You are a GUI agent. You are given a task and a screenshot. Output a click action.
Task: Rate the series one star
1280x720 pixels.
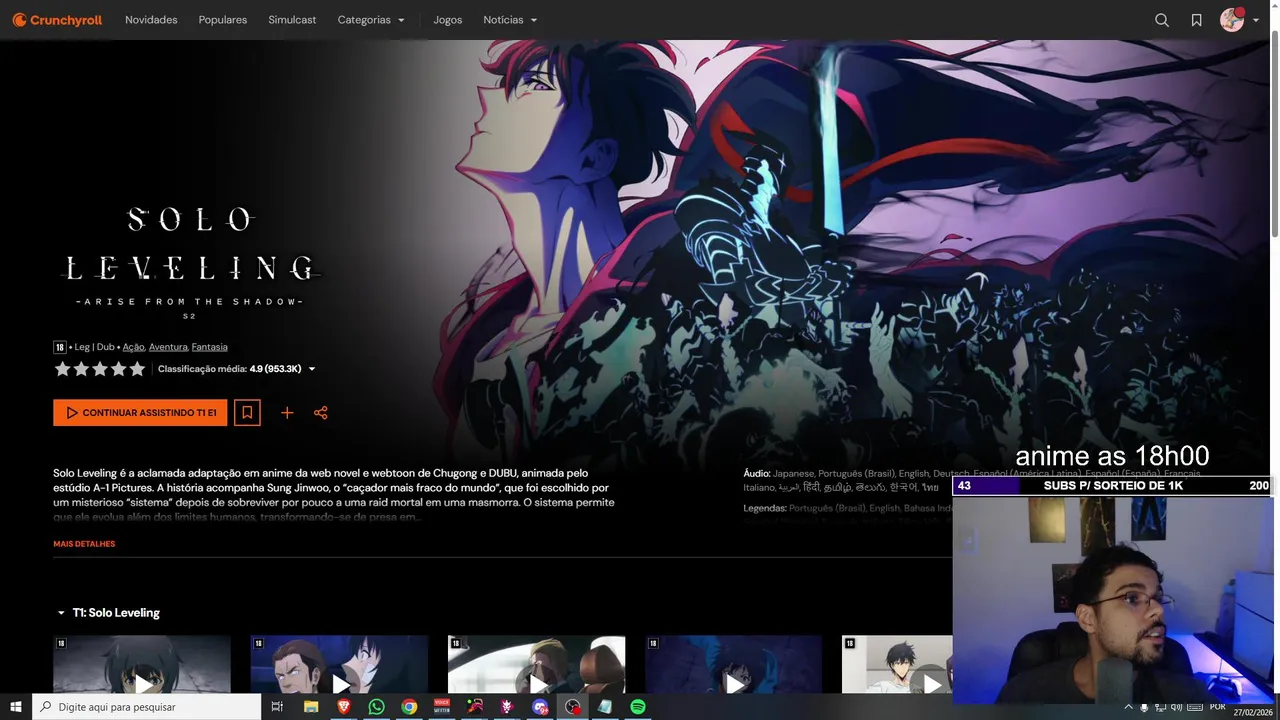[x=62, y=369]
